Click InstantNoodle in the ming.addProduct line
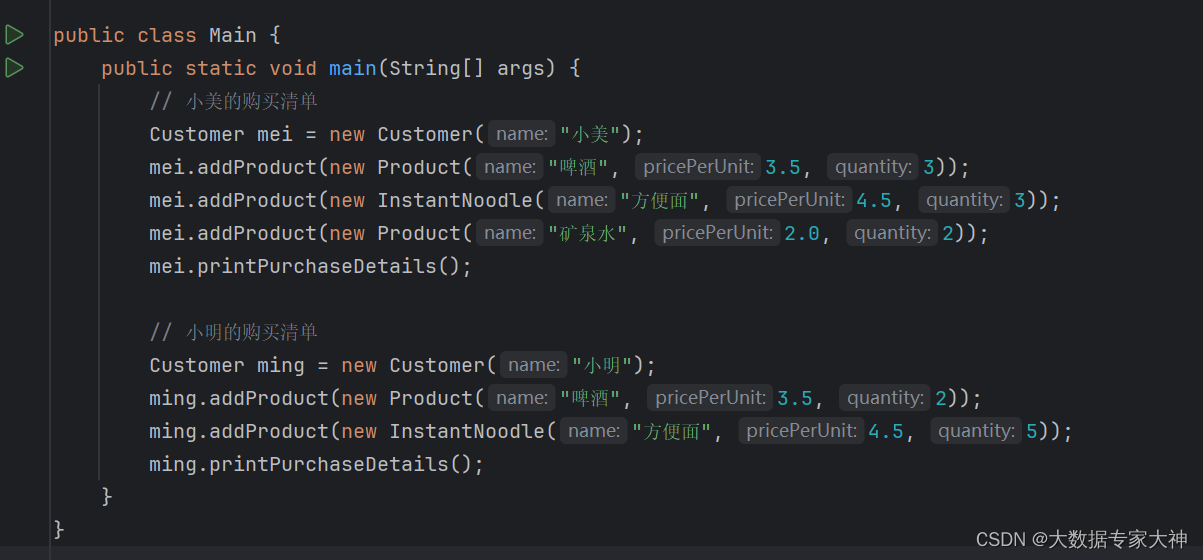The height and width of the screenshot is (560, 1203). click(x=467, y=431)
